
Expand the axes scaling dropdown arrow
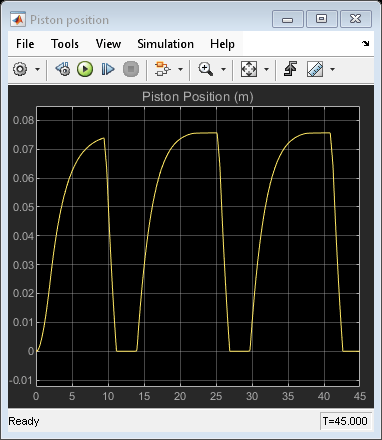pyautogui.click(x=266, y=70)
